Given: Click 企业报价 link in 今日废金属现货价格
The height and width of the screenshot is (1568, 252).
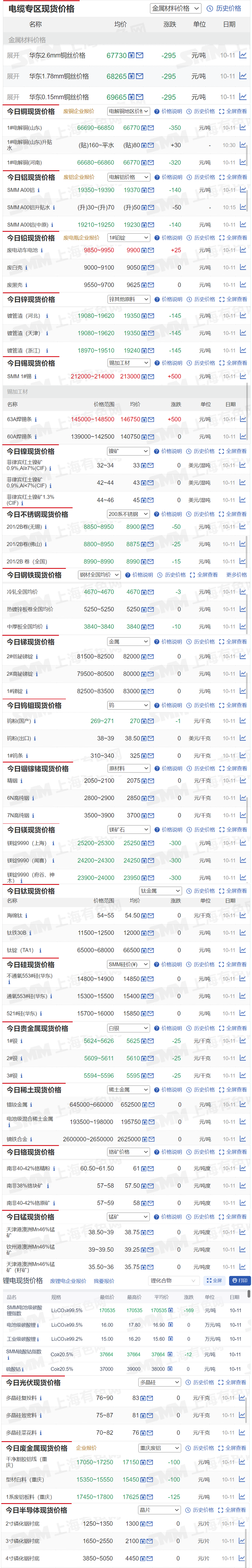Looking at the screenshot, I should tap(86, 1448).
